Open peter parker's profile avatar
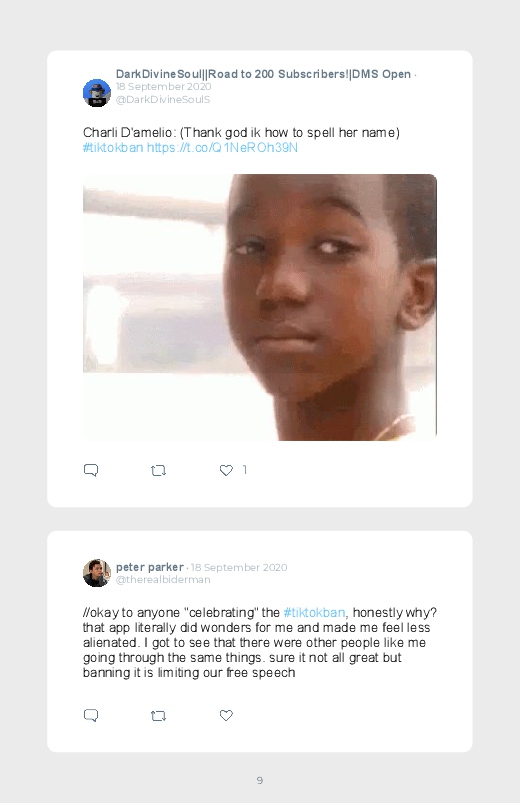 tap(97, 573)
